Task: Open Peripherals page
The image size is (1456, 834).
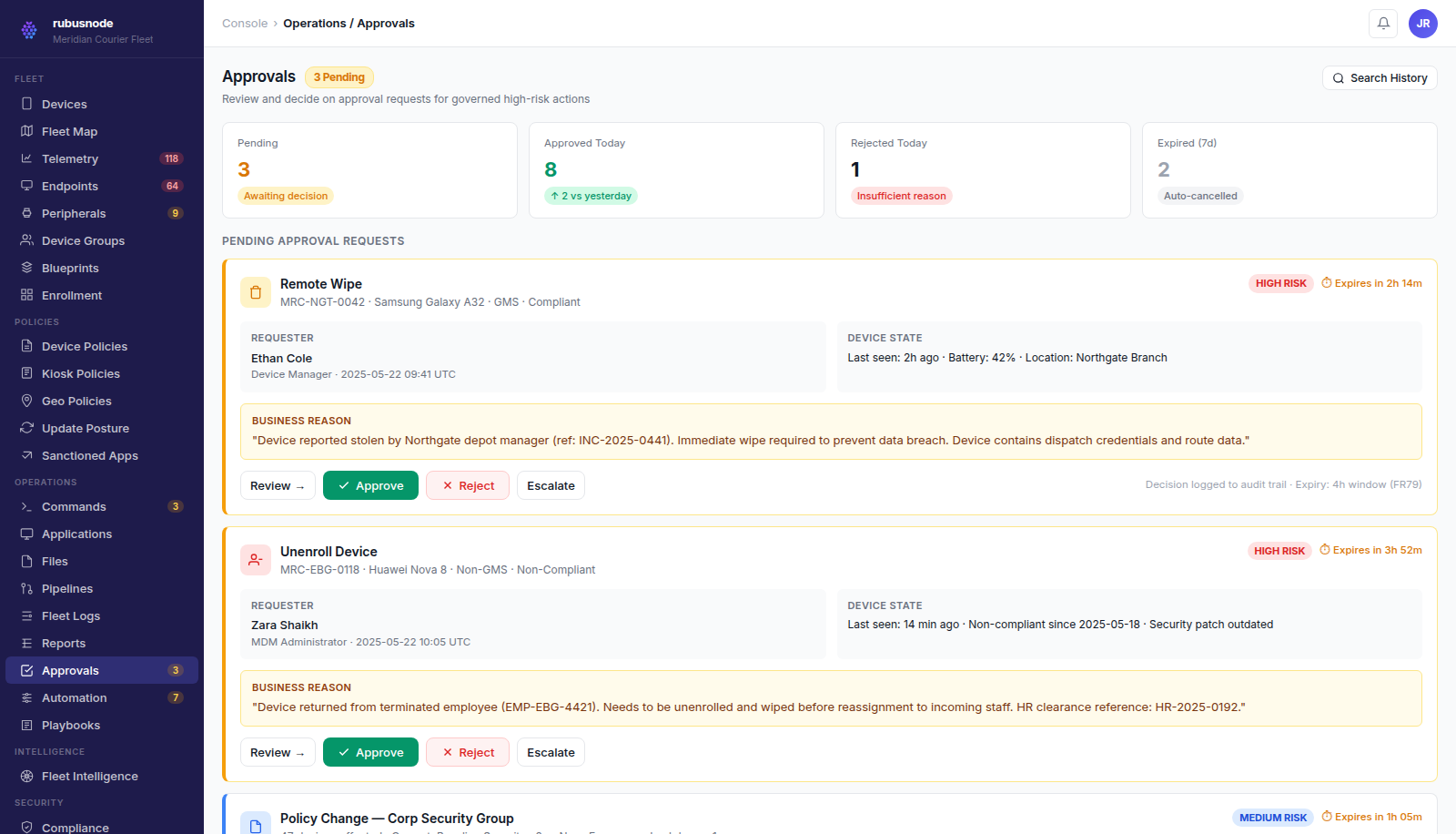Action: (102, 213)
